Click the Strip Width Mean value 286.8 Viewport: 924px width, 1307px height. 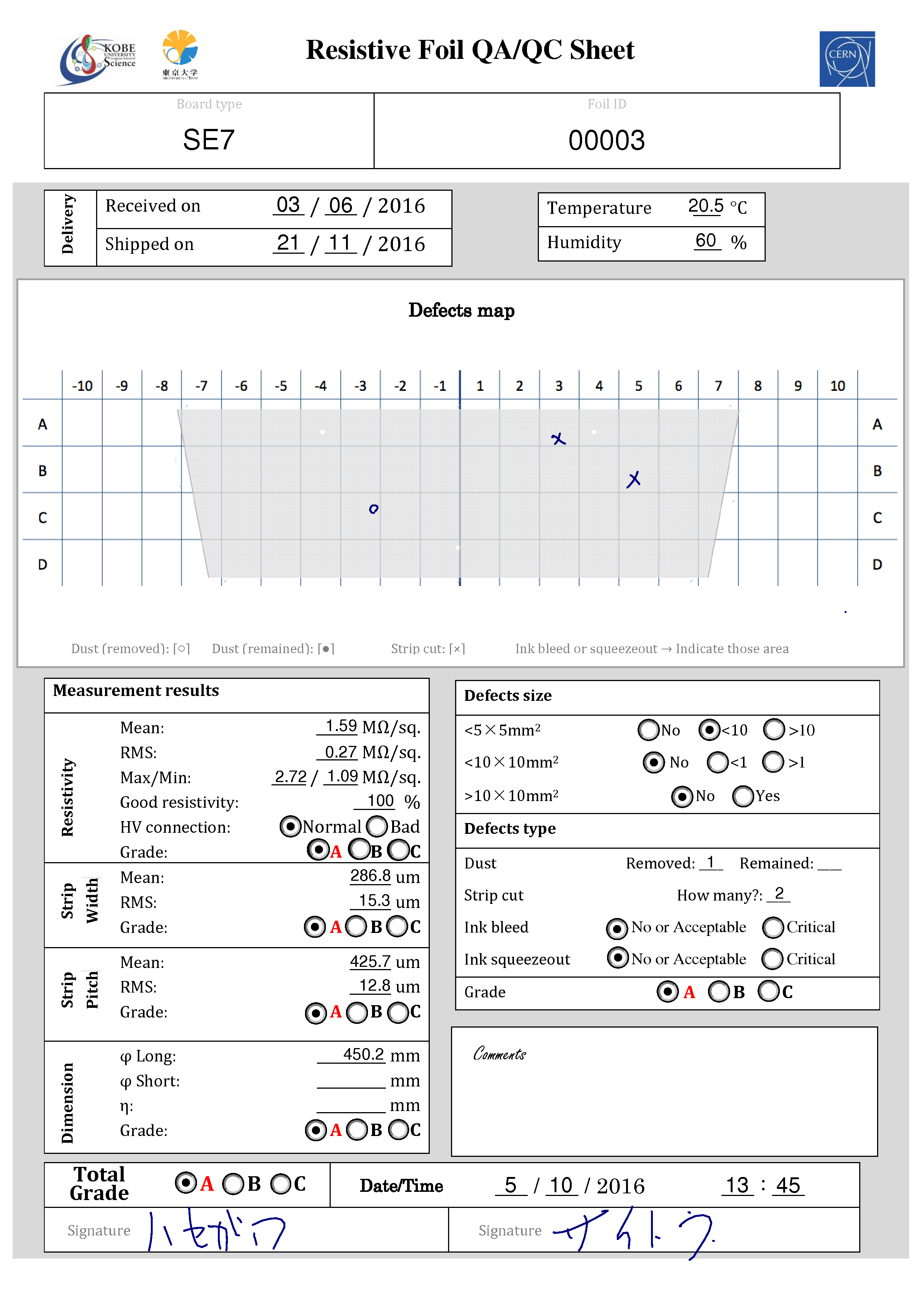[371, 876]
